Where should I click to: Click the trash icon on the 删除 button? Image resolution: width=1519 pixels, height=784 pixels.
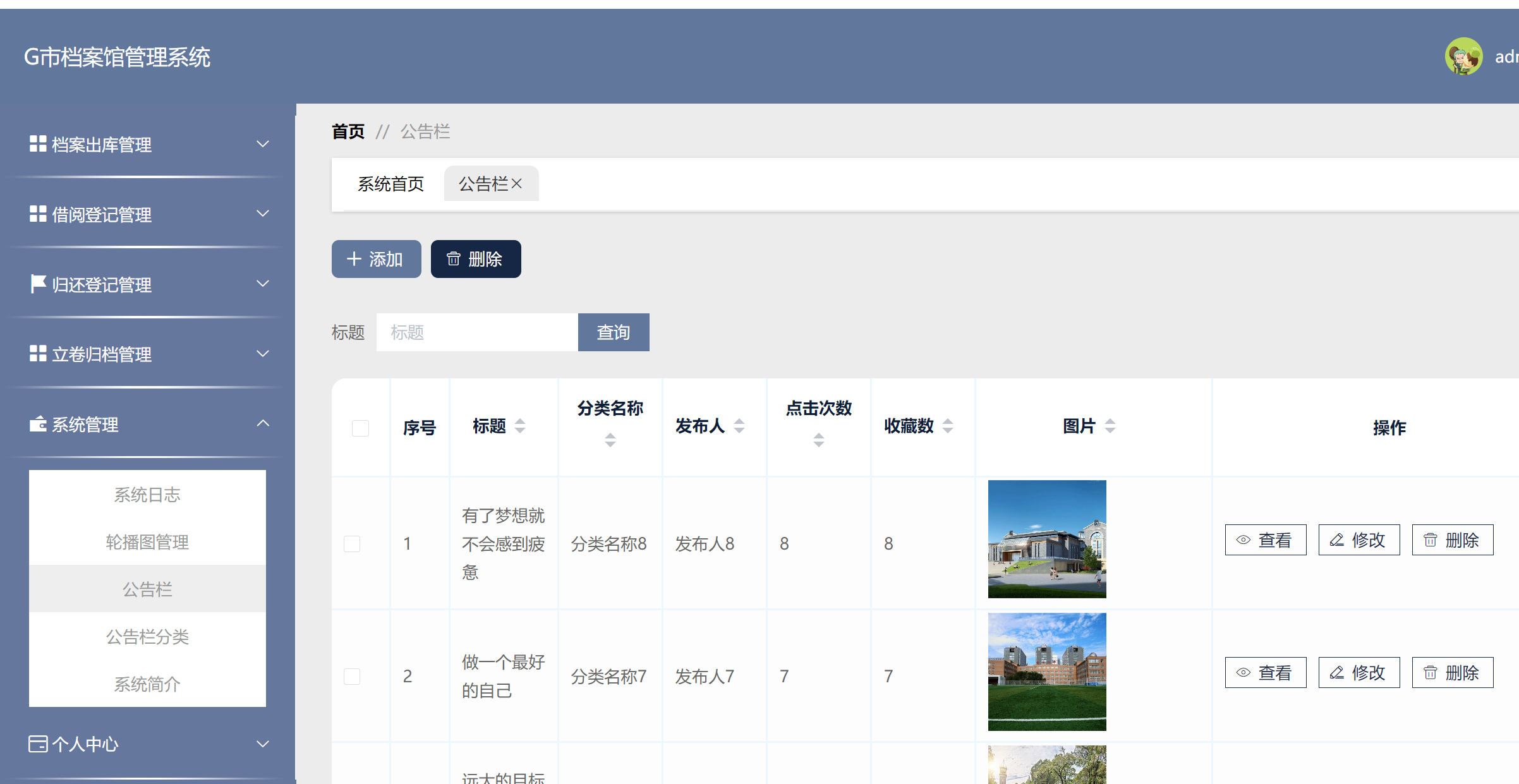click(x=454, y=258)
